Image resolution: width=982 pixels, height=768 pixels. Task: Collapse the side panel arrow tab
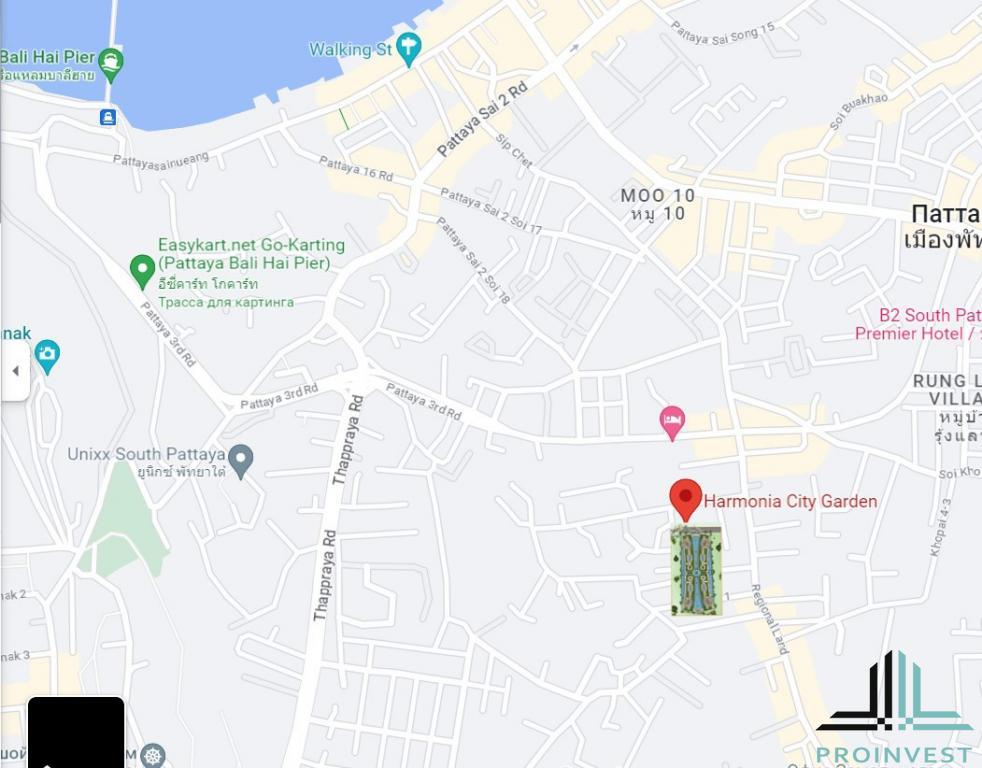(x=15, y=370)
